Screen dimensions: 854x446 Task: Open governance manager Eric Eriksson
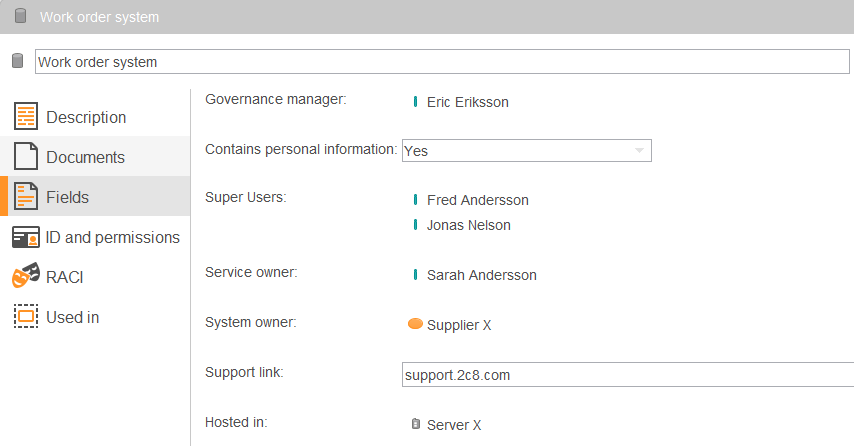tap(467, 101)
